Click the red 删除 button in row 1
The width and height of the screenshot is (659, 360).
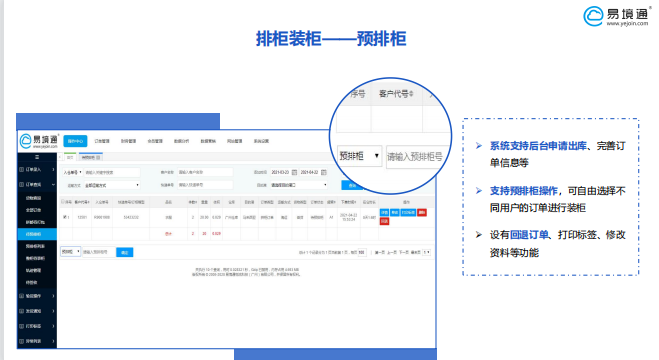coord(422,213)
